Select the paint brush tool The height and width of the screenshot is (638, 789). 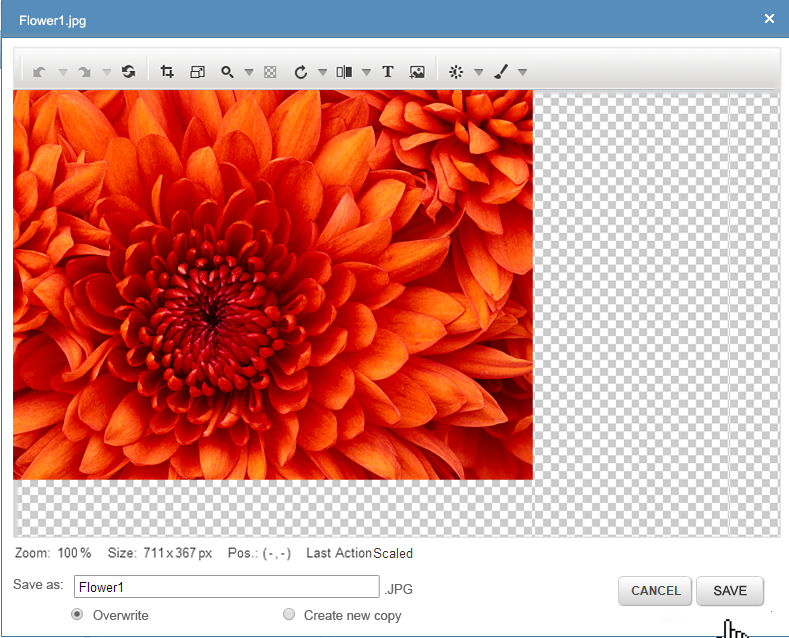point(501,72)
